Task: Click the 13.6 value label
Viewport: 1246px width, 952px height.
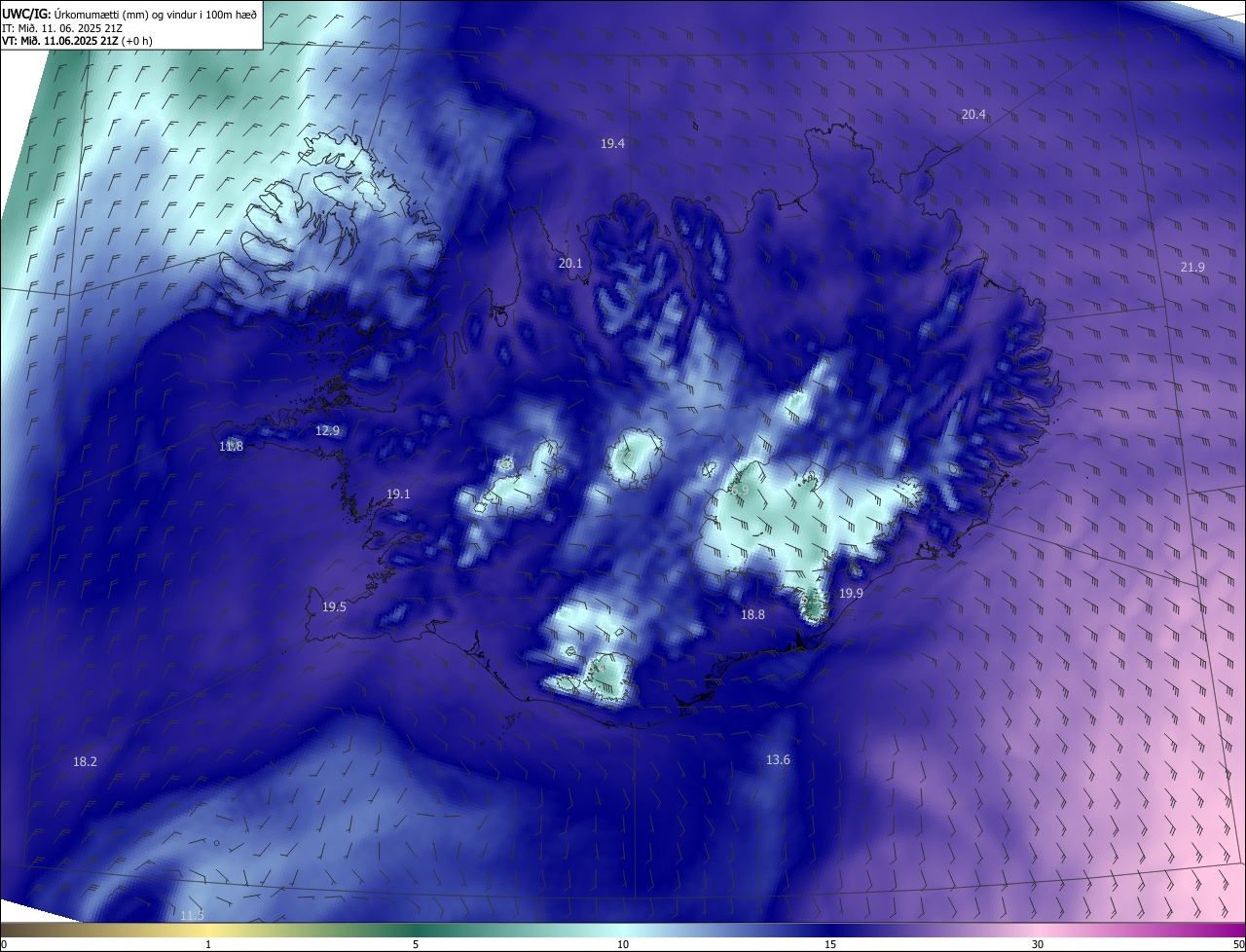Action: point(778,759)
